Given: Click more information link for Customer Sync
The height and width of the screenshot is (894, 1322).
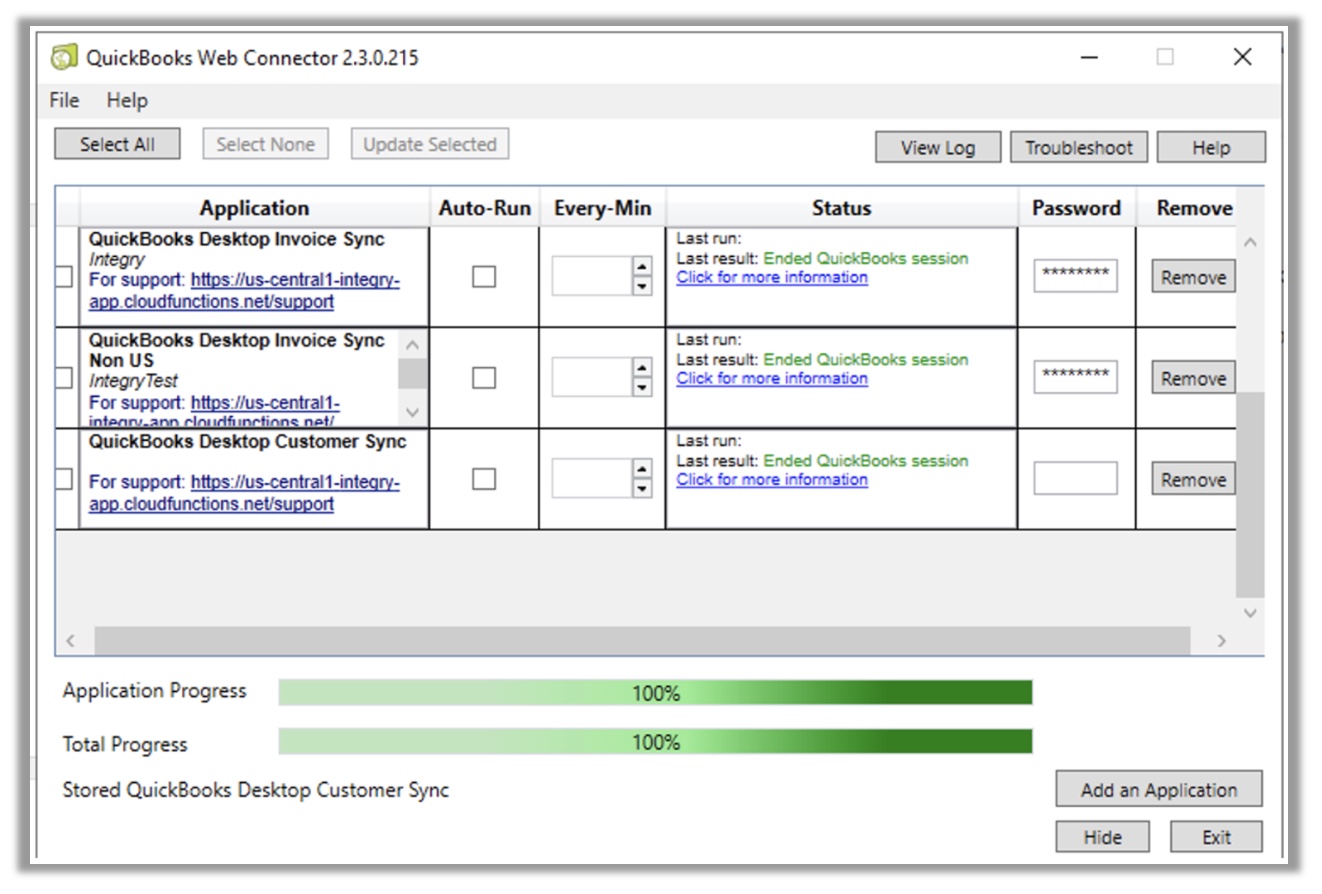Looking at the screenshot, I should point(772,479).
